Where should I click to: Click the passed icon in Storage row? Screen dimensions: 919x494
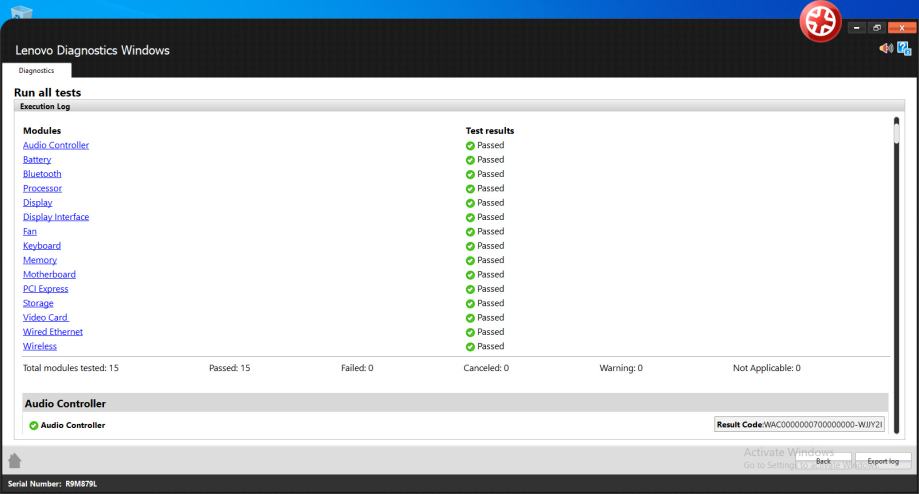[x=470, y=304]
